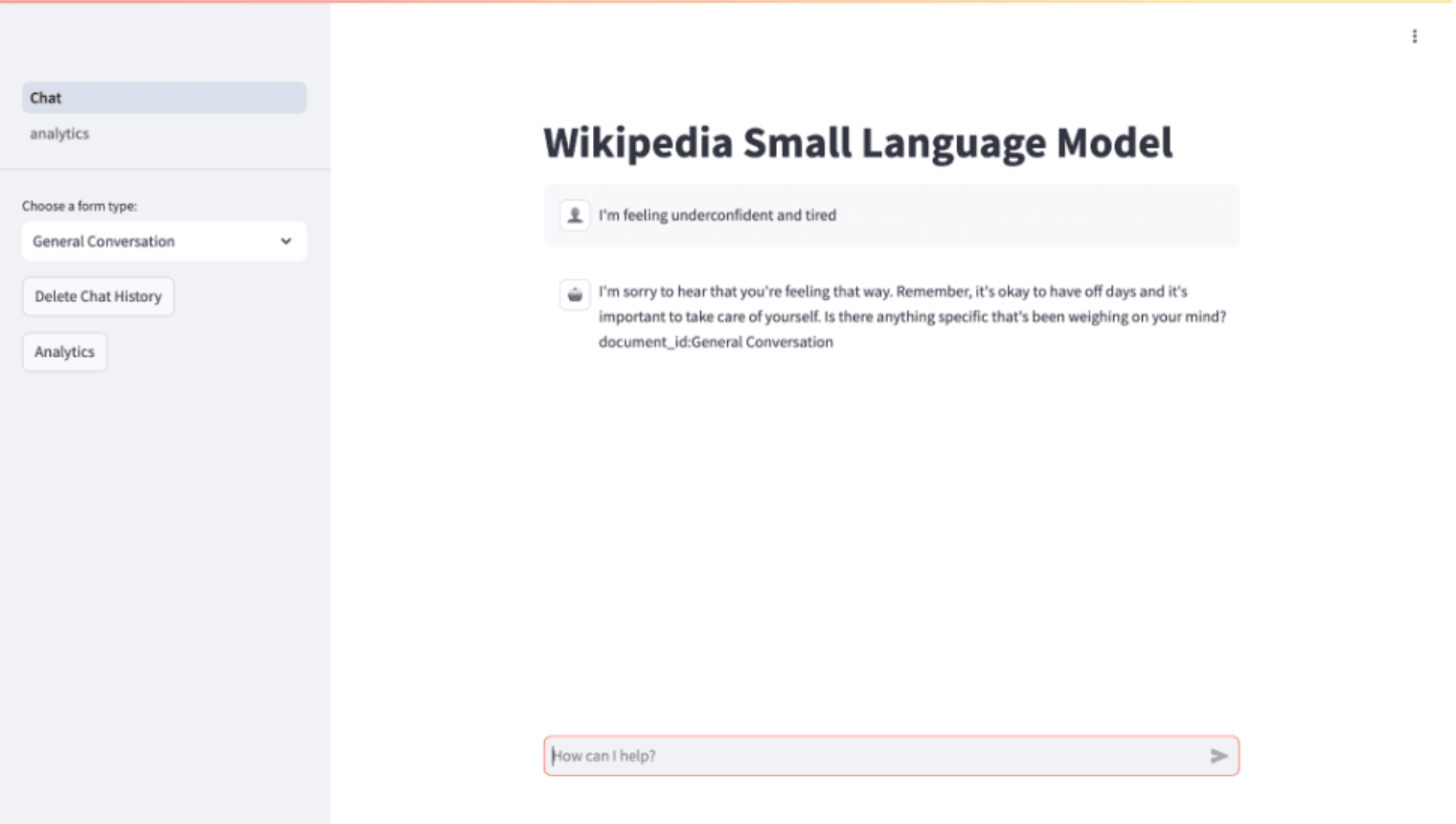Click the word 'Wikipedia' in the title
The width and height of the screenshot is (1456, 824).
[637, 143]
